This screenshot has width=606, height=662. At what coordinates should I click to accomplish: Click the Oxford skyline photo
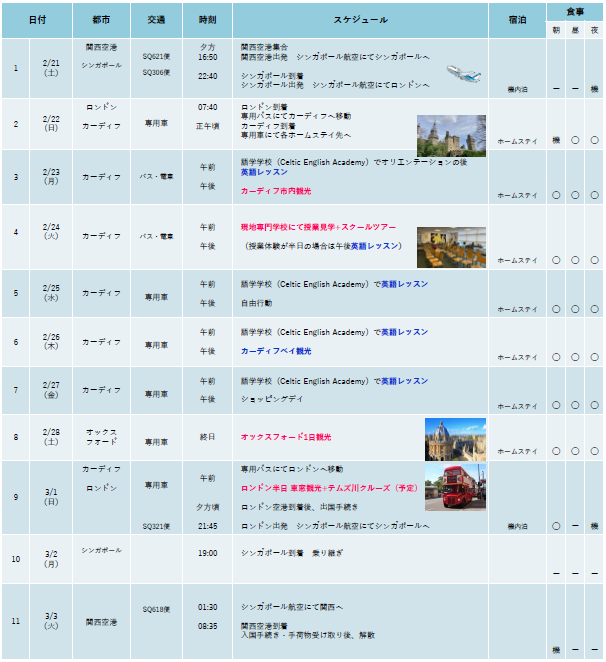(x=455, y=439)
